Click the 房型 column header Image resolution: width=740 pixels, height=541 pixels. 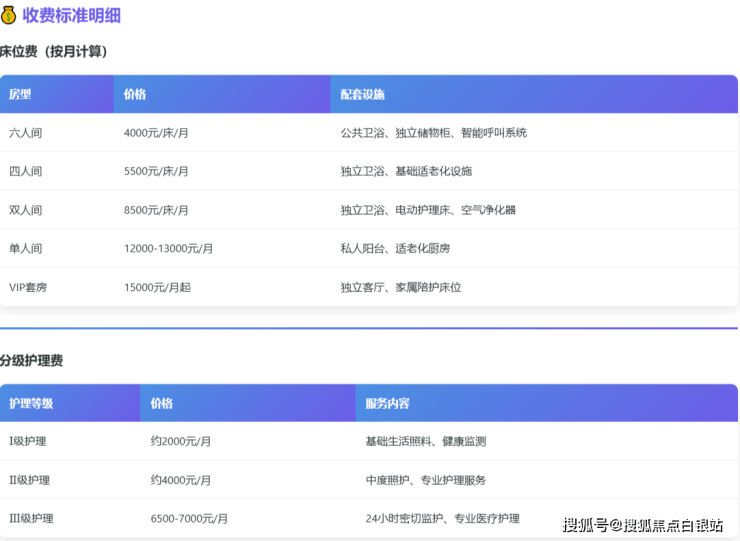click(20, 94)
